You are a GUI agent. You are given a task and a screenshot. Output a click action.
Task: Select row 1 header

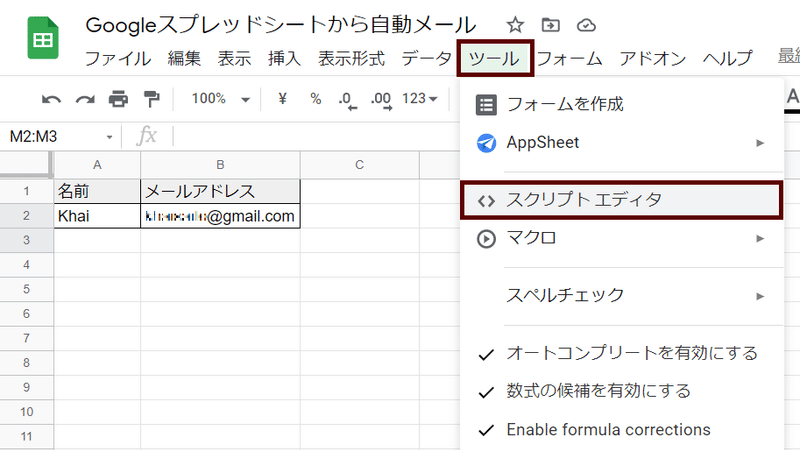pyautogui.click(x=27, y=191)
